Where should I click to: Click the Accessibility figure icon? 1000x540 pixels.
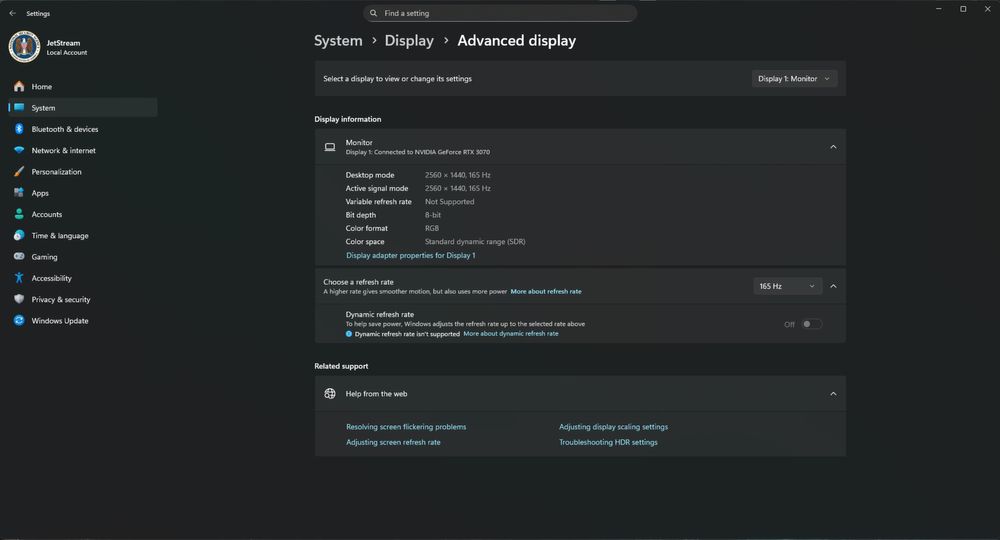click(19, 278)
